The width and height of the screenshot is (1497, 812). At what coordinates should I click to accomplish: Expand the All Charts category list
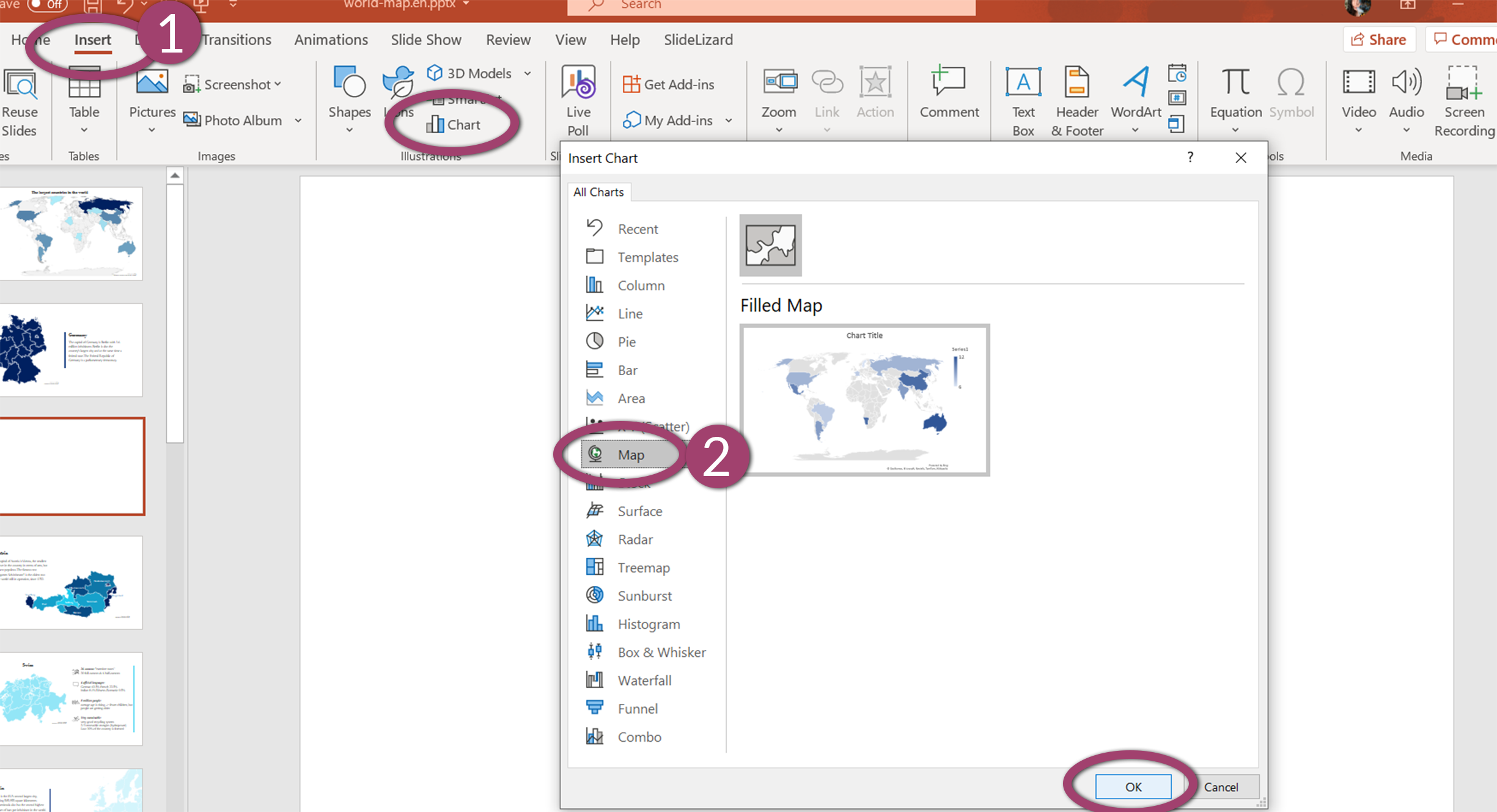click(598, 192)
